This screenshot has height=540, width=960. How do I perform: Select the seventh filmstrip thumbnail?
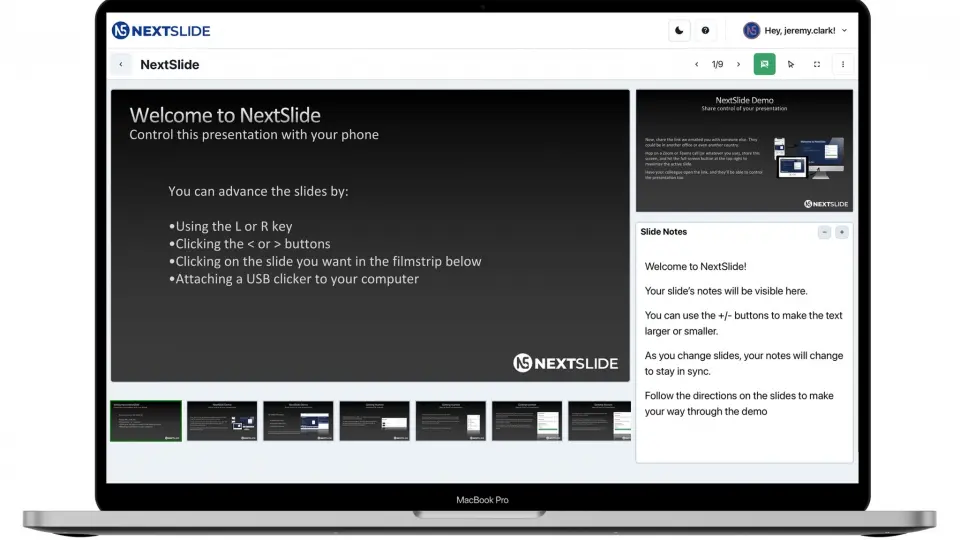tap(599, 421)
